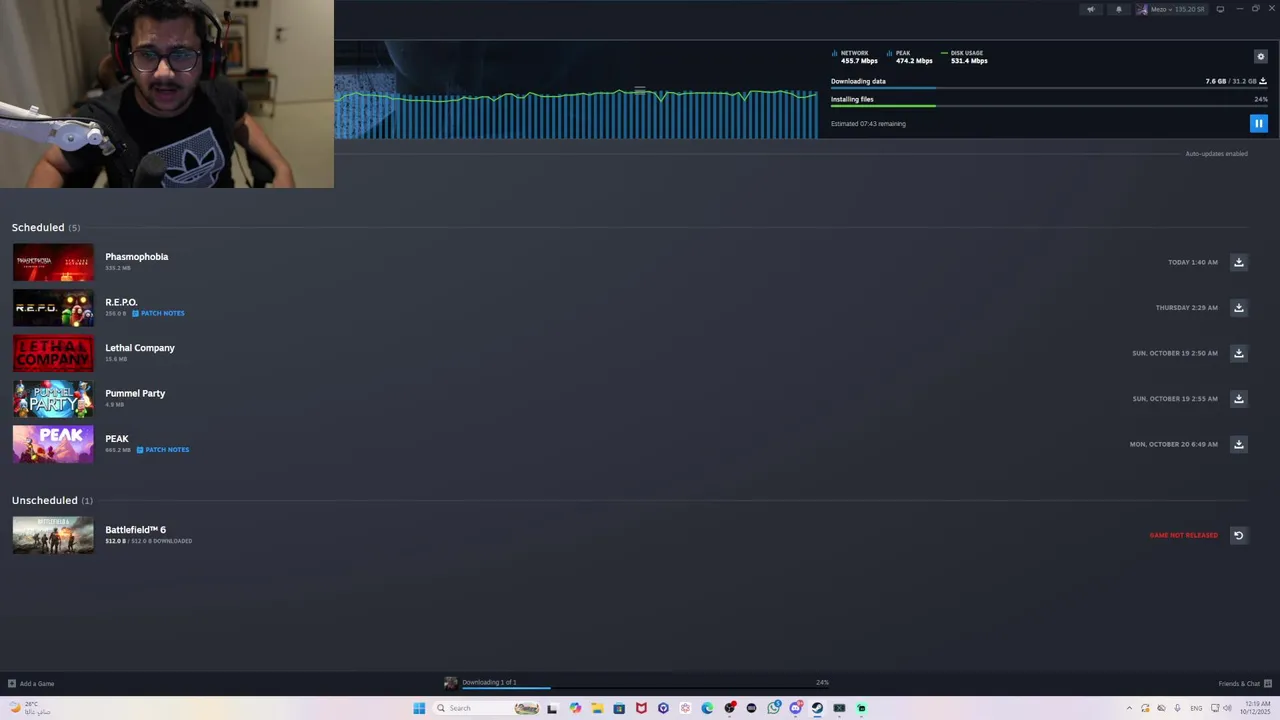Image resolution: width=1280 pixels, height=720 pixels.
Task: Click the Scheduled section header
Action: (46, 227)
